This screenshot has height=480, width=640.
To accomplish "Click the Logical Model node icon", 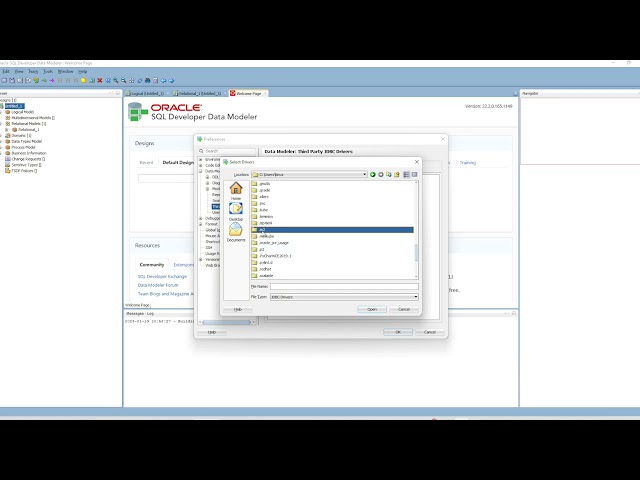I will tap(7, 112).
